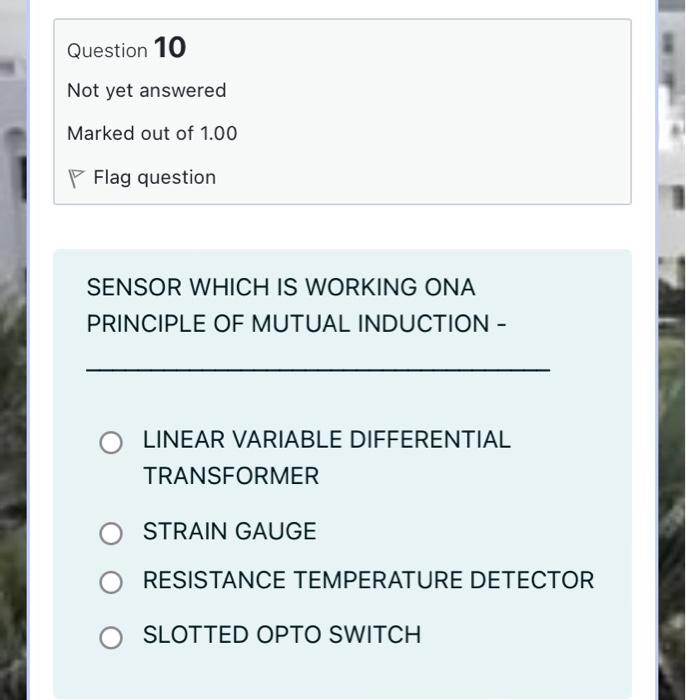Pick the Resistance Temperature Detector radio button
The height and width of the screenshot is (700, 686).
111,582
